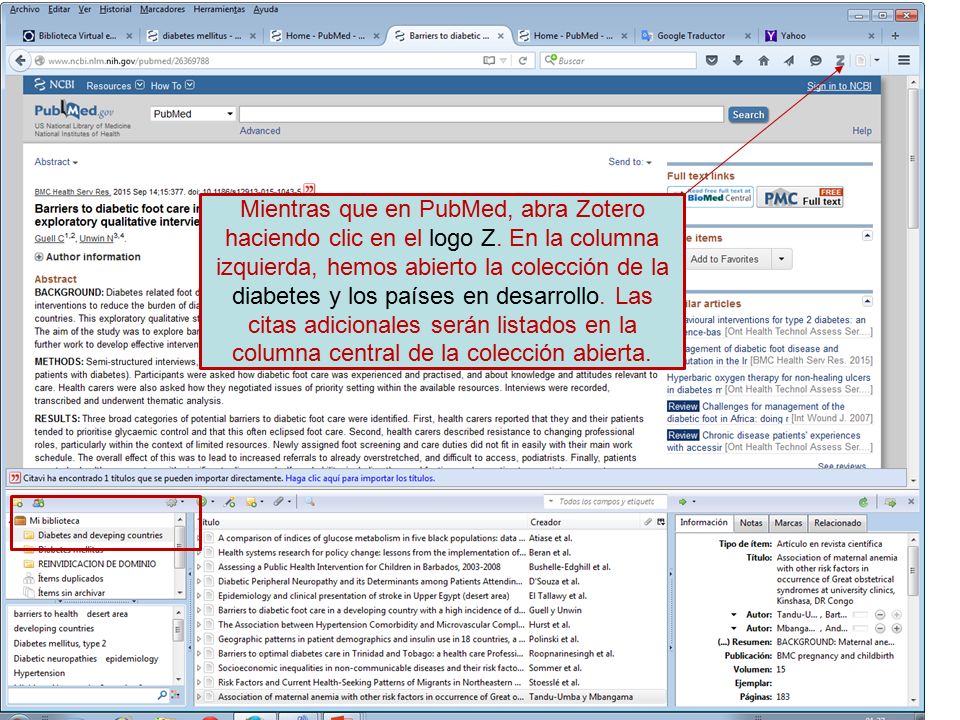Click the Citavi picker icon next to doi
The image size is (960, 720).
pyautogui.click(x=310, y=189)
